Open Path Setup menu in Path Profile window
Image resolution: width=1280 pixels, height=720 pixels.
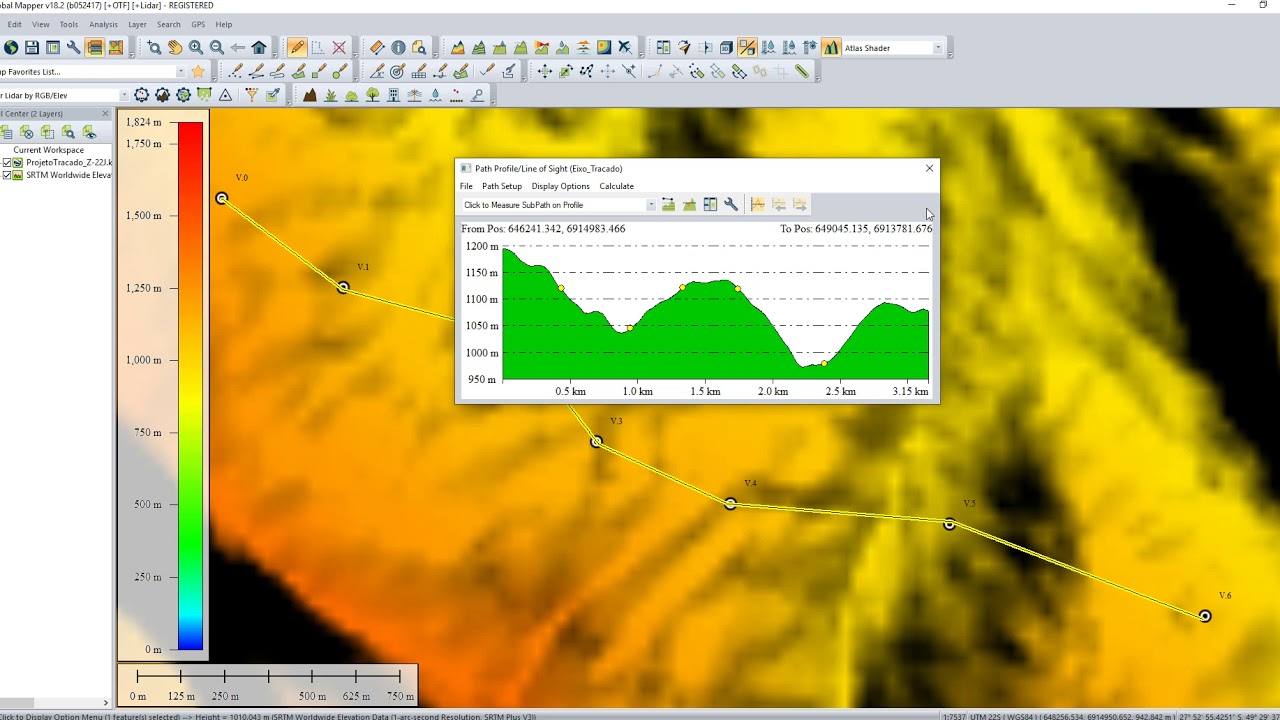(x=502, y=186)
